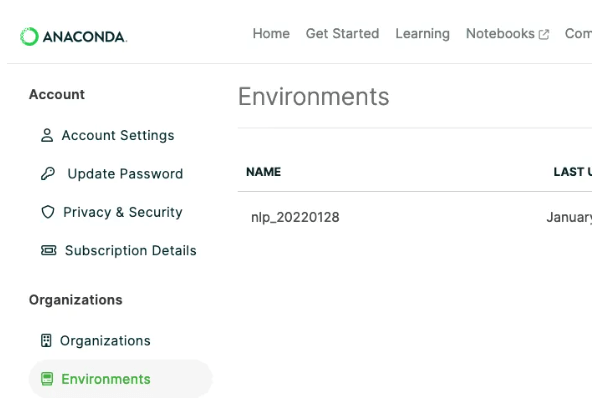Click the shield icon beside Privacy & Security

click(46, 213)
